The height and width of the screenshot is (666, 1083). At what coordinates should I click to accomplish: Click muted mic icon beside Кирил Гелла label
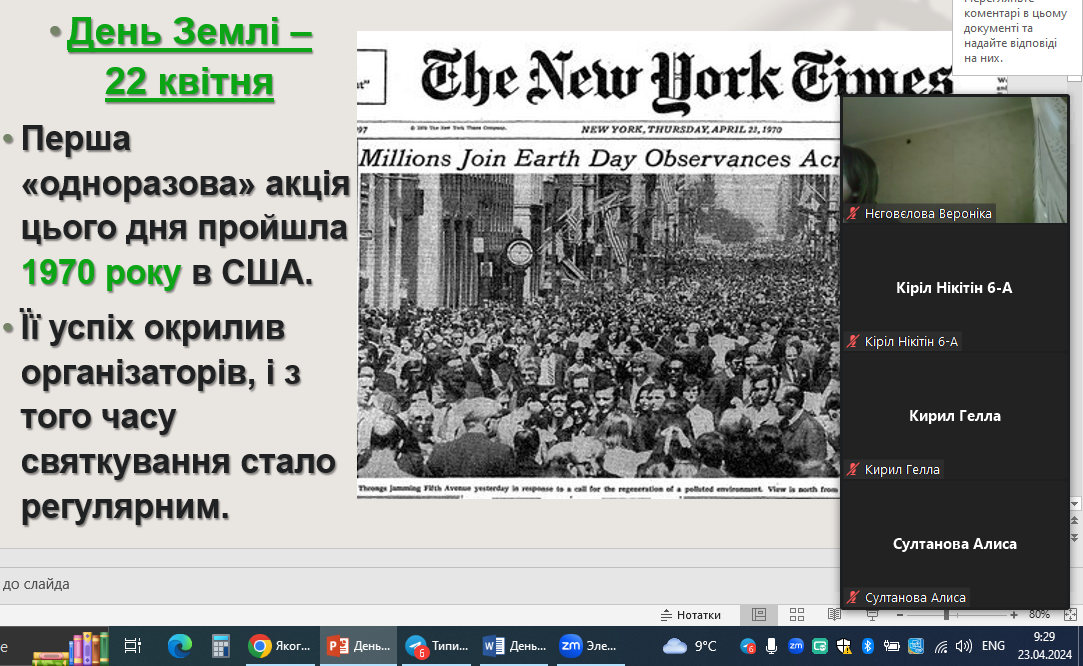click(x=854, y=470)
